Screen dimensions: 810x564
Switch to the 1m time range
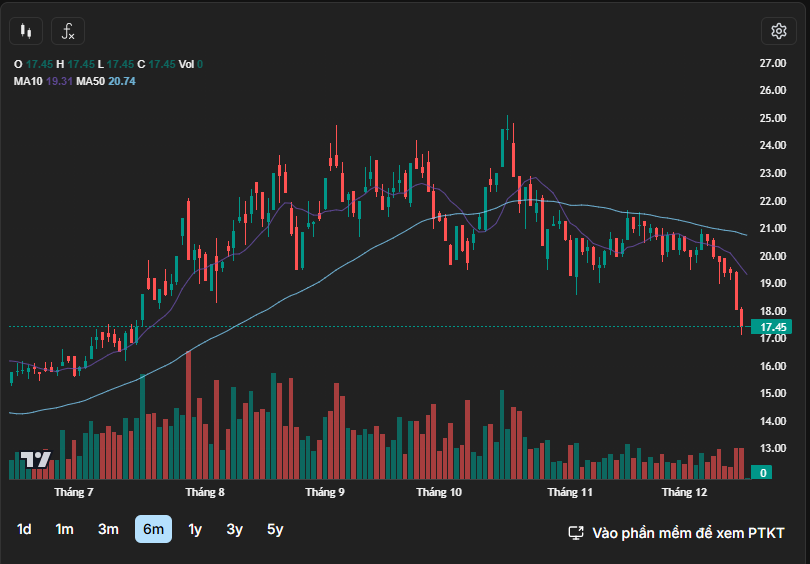[65, 529]
